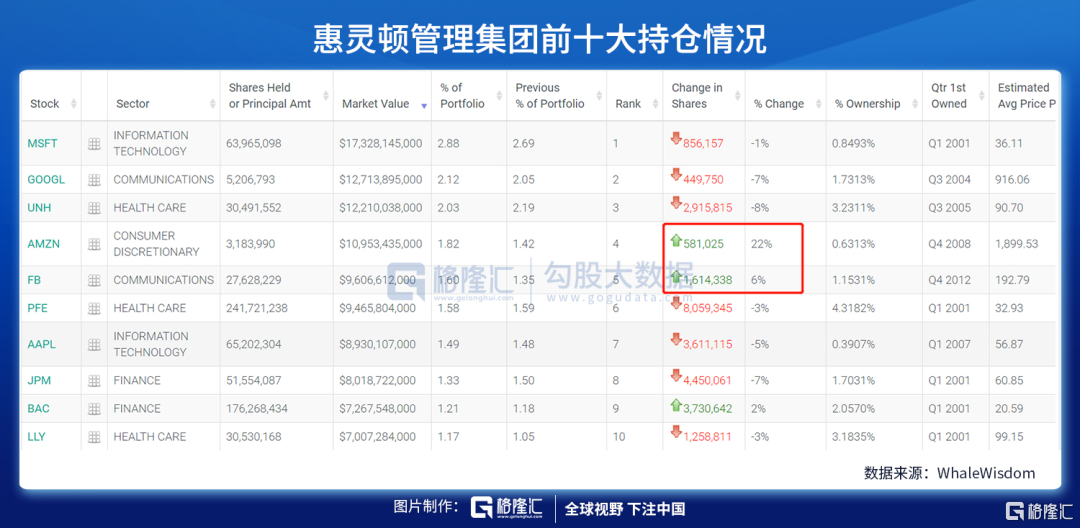Select PFE ownership value 4.3182%
This screenshot has height=528, width=1080.
(853, 308)
